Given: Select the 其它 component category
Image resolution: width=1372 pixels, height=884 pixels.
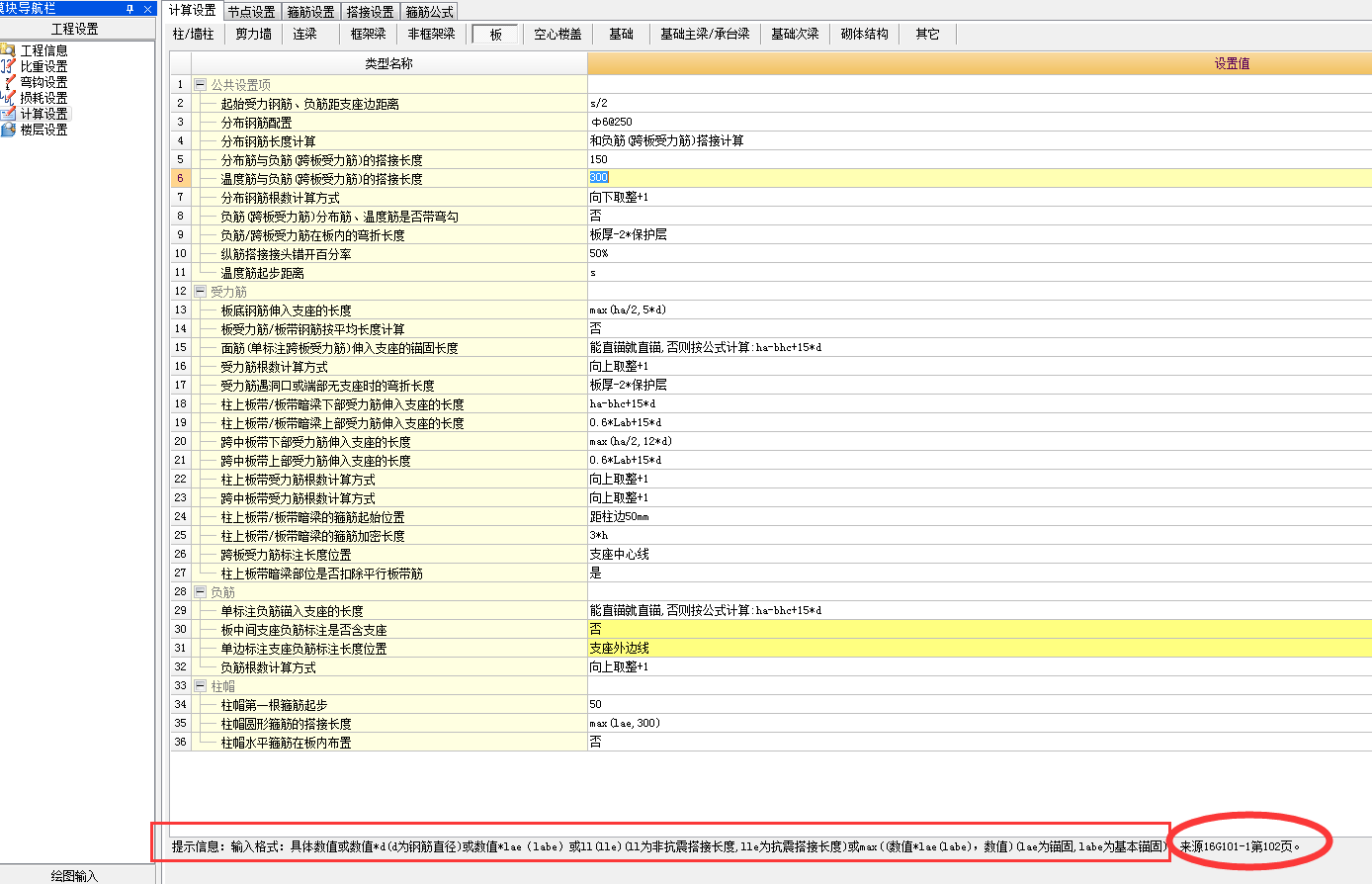Looking at the screenshot, I should click(927, 34).
